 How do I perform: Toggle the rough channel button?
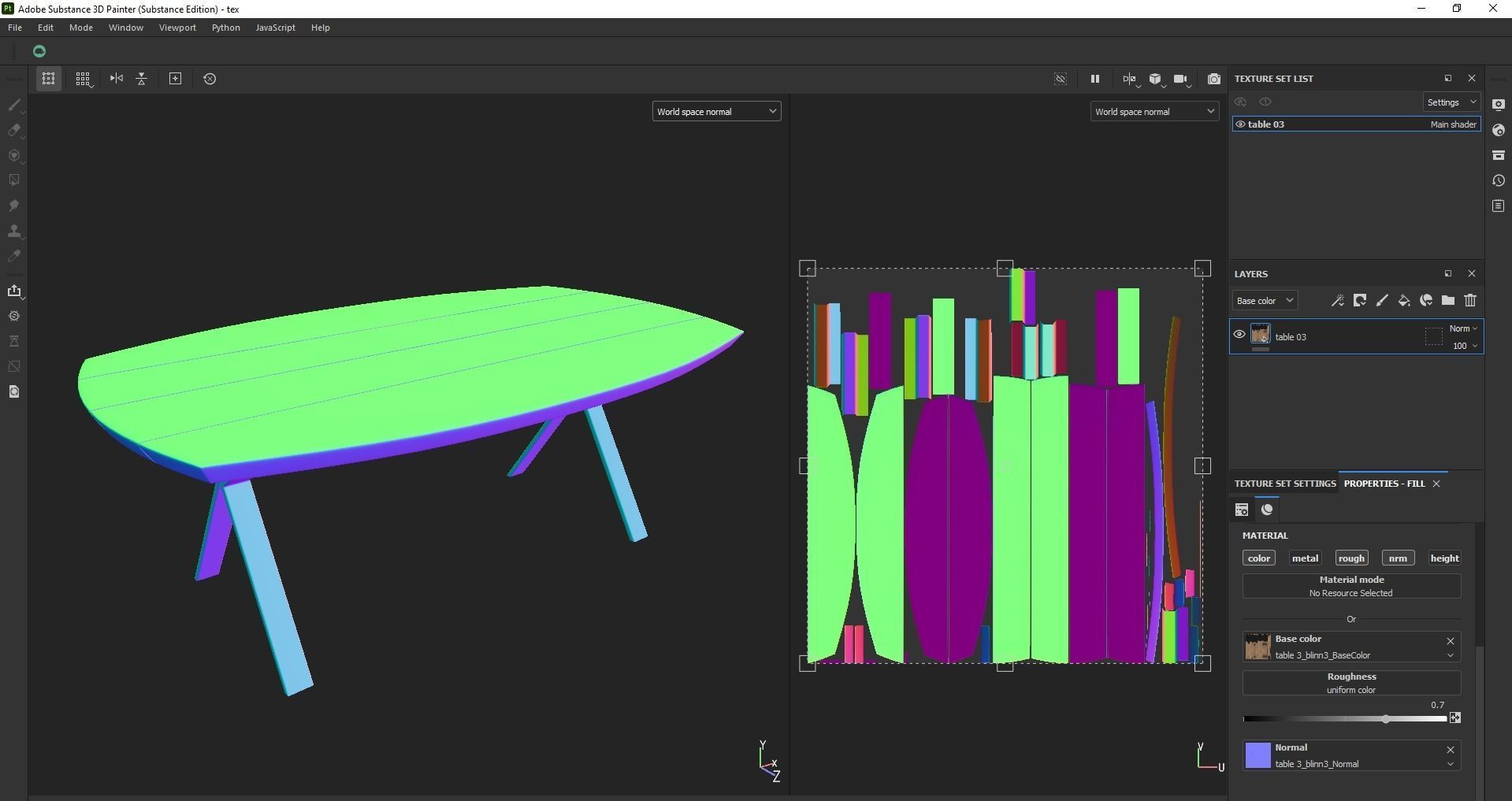(1351, 558)
